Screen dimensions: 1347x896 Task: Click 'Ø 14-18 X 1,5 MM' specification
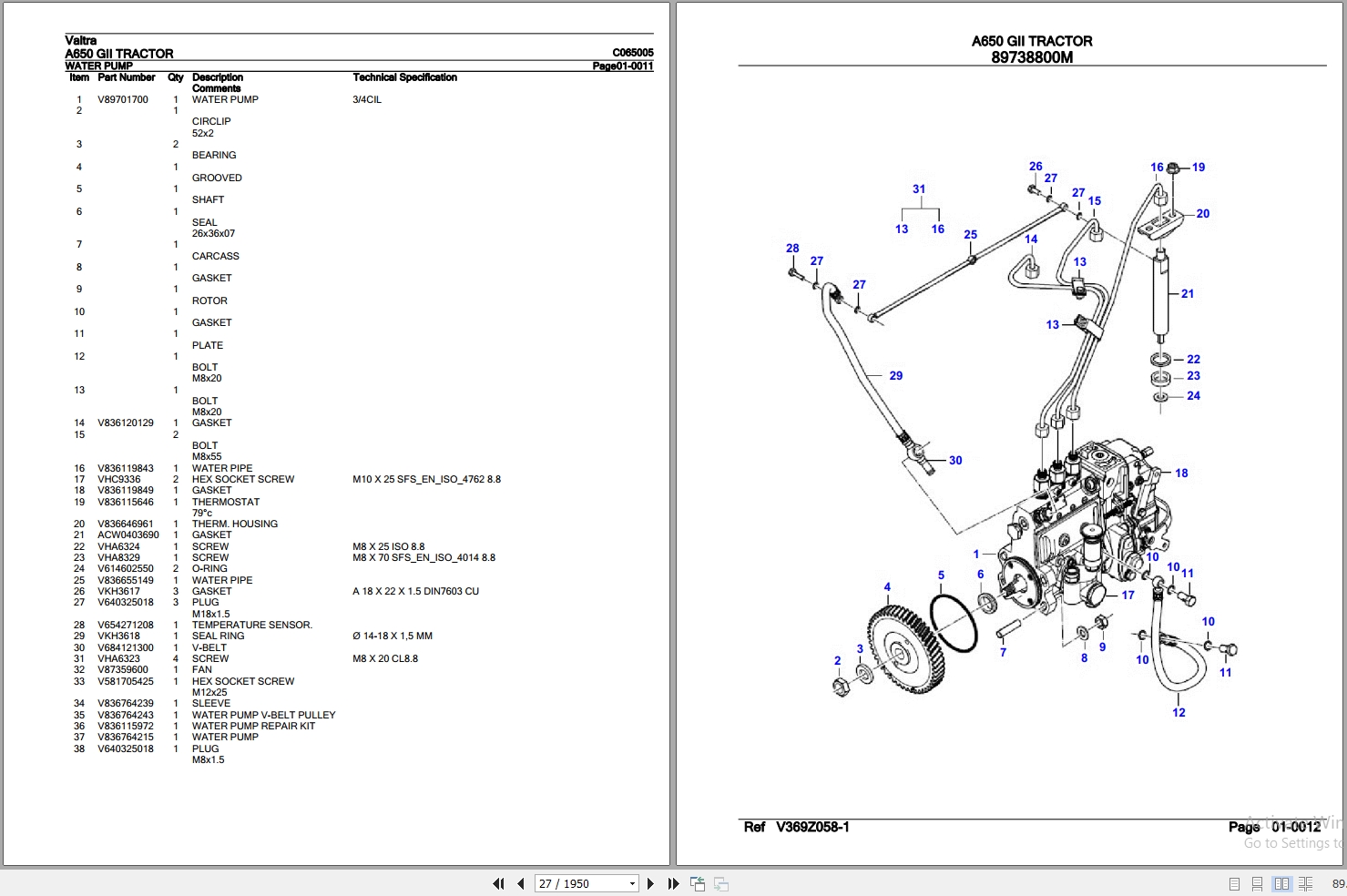pos(393,636)
